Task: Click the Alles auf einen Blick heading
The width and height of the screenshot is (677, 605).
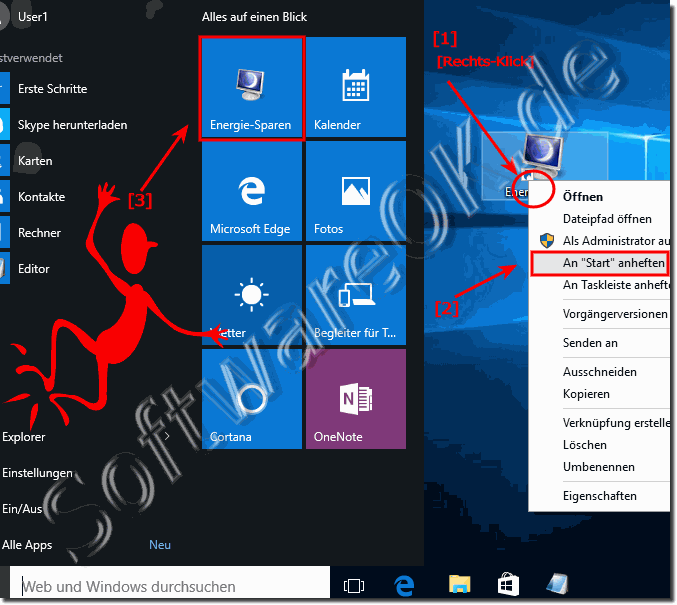Action: [x=254, y=17]
